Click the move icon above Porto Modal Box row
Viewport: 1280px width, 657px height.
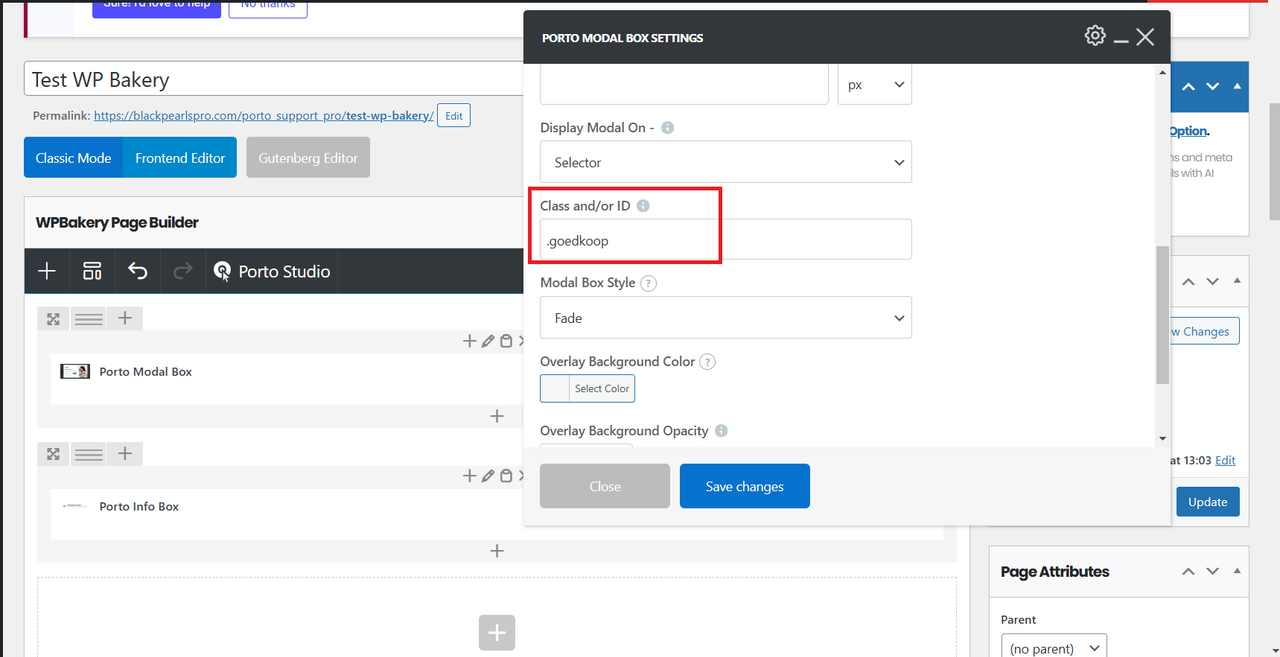point(53,319)
